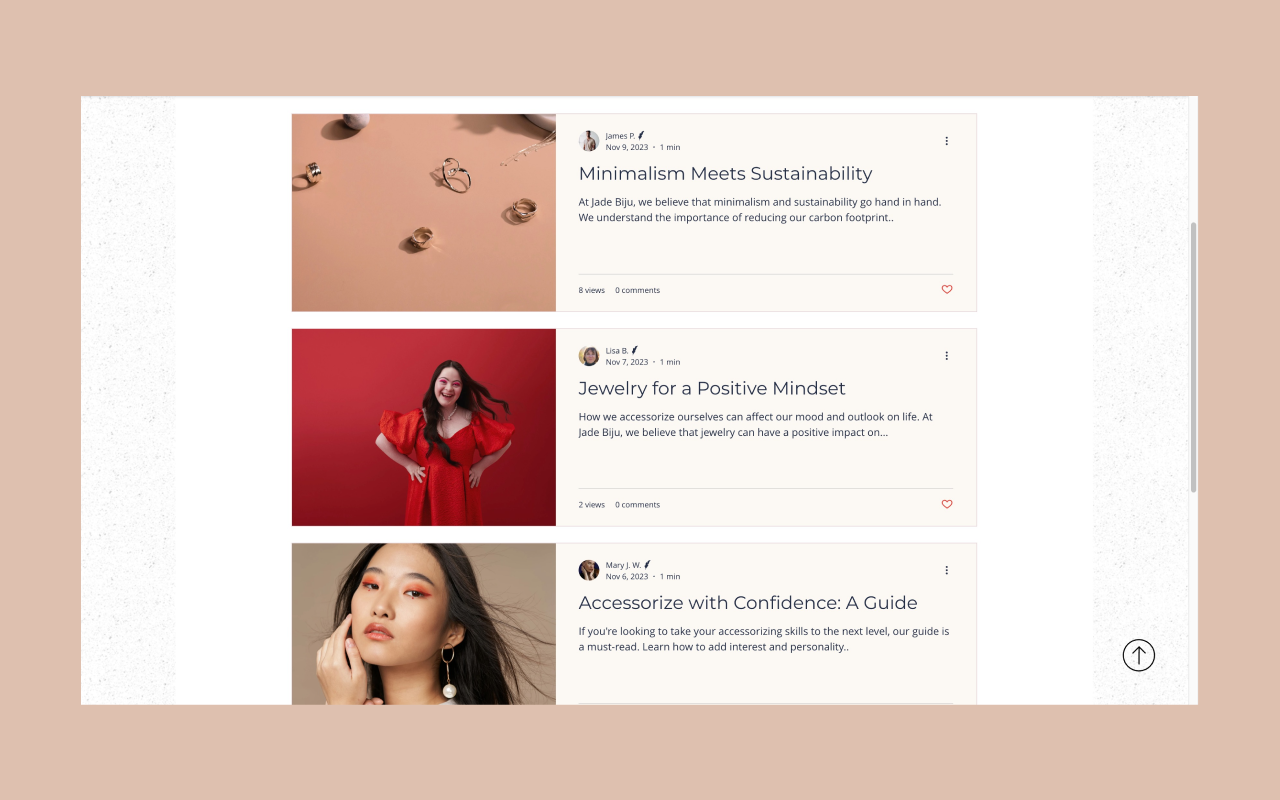The width and height of the screenshot is (1280, 800).
Task: Open more actions for Minimalism Meets Sustainability post
Action: [946, 141]
